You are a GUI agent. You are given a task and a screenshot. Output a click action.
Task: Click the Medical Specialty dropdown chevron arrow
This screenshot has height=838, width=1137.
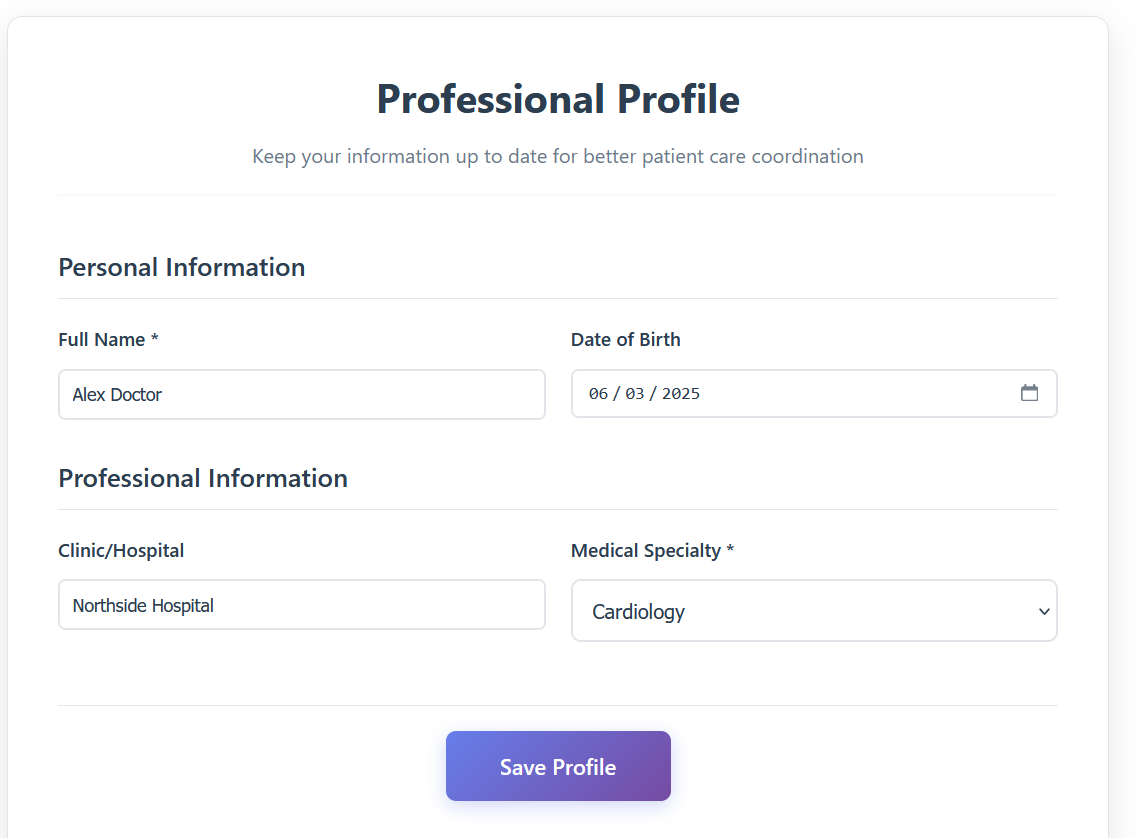coord(1044,611)
